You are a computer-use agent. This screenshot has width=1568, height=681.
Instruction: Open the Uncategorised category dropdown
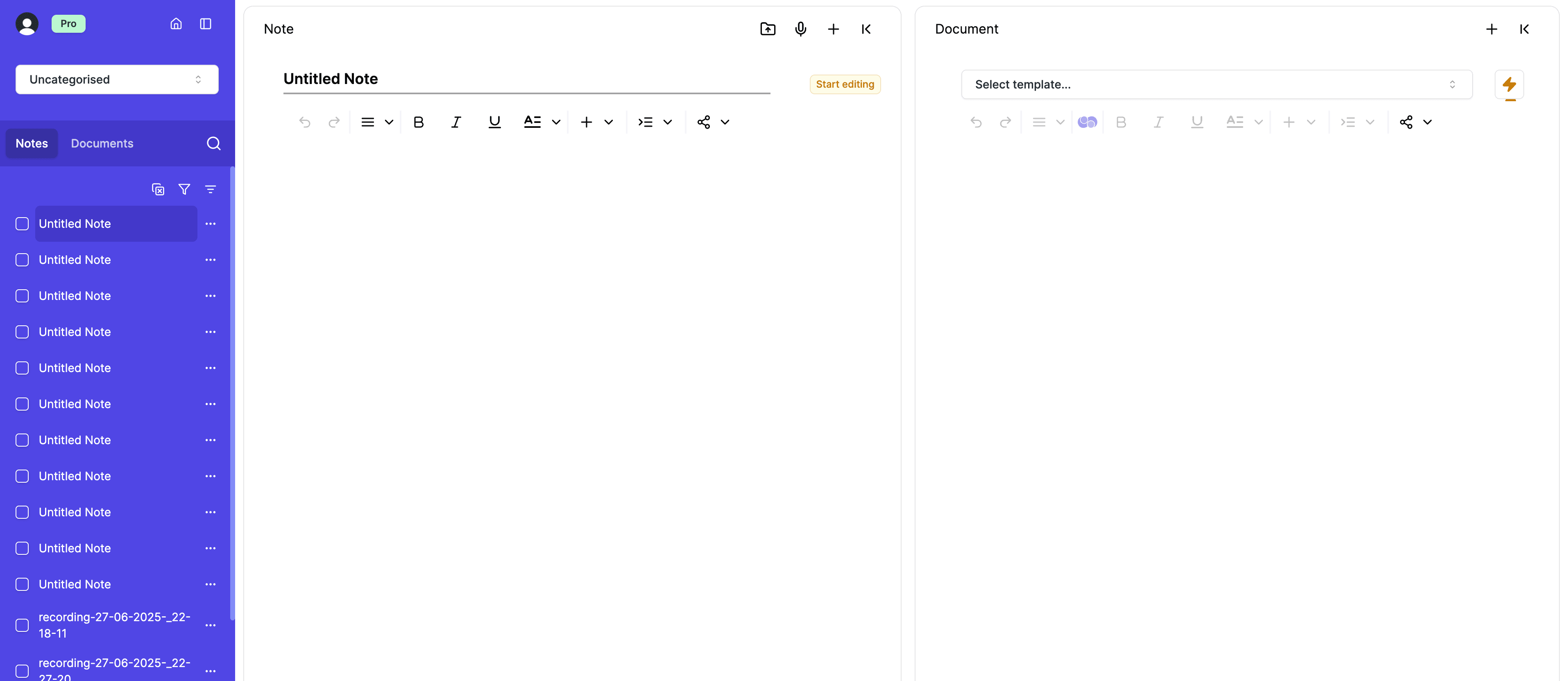tap(117, 80)
